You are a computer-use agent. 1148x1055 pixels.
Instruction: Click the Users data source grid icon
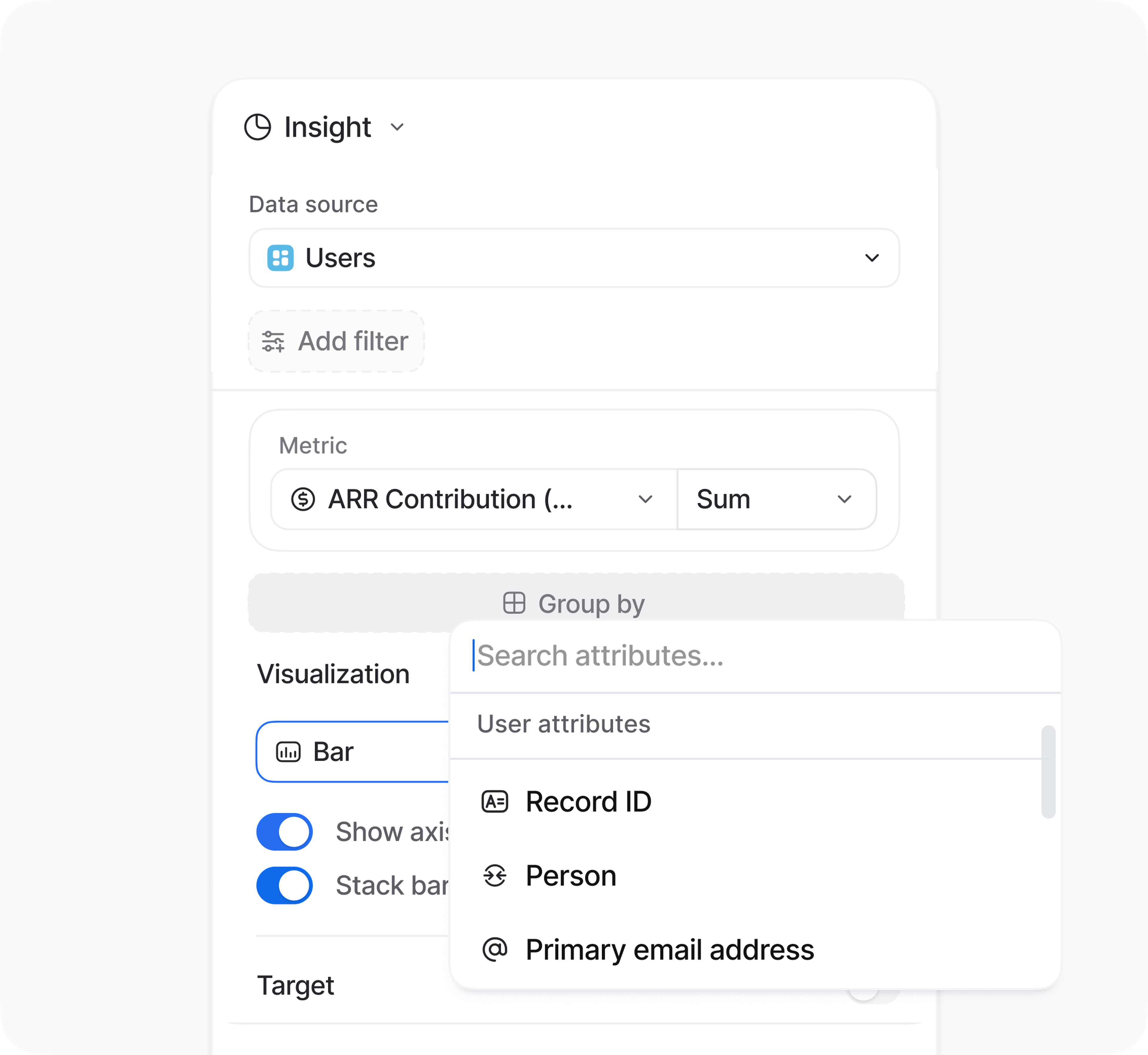pyautogui.click(x=280, y=258)
